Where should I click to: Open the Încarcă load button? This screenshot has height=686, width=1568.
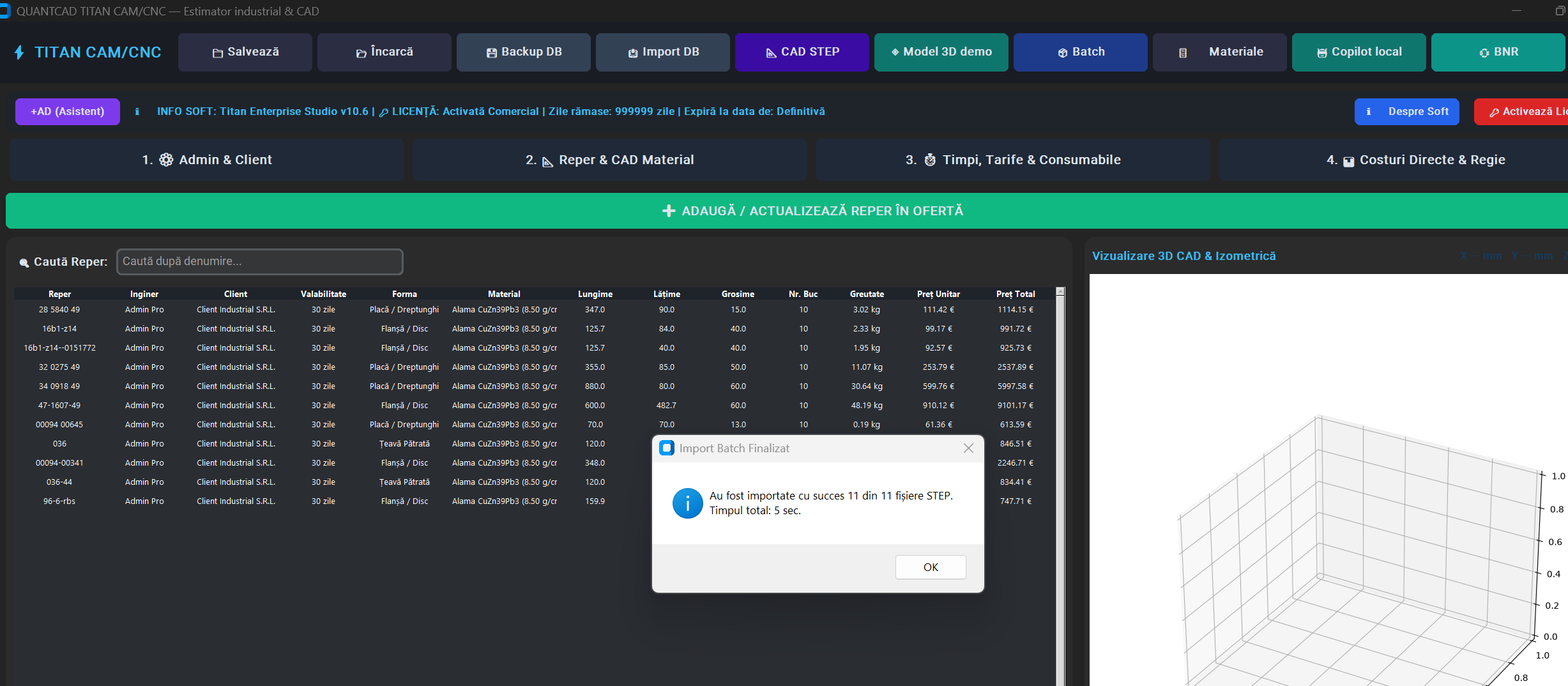pyautogui.click(x=384, y=52)
